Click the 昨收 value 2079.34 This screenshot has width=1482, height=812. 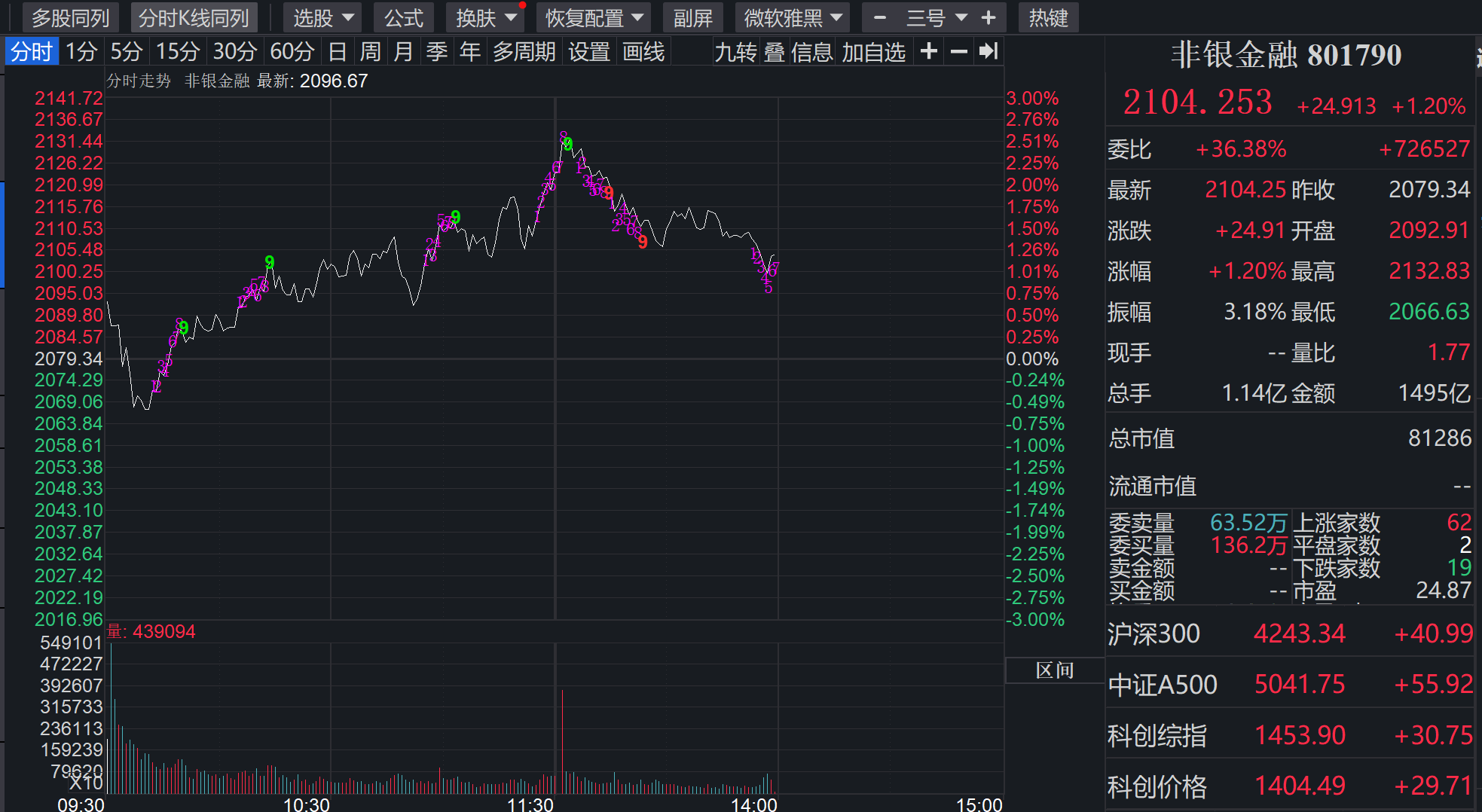pyautogui.click(x=1429, y=189)
